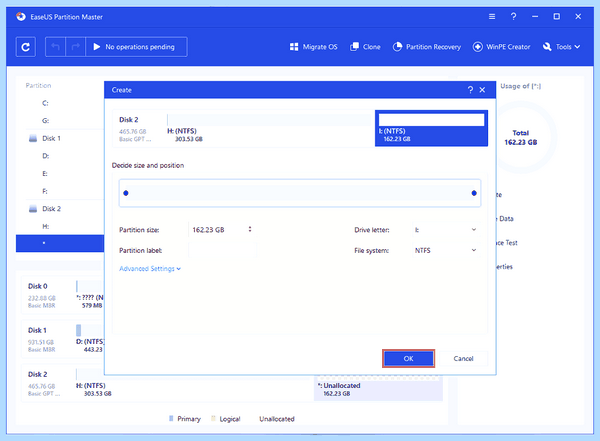Expand Advanced Settings

pyautogui.click(x=150, y=269)
